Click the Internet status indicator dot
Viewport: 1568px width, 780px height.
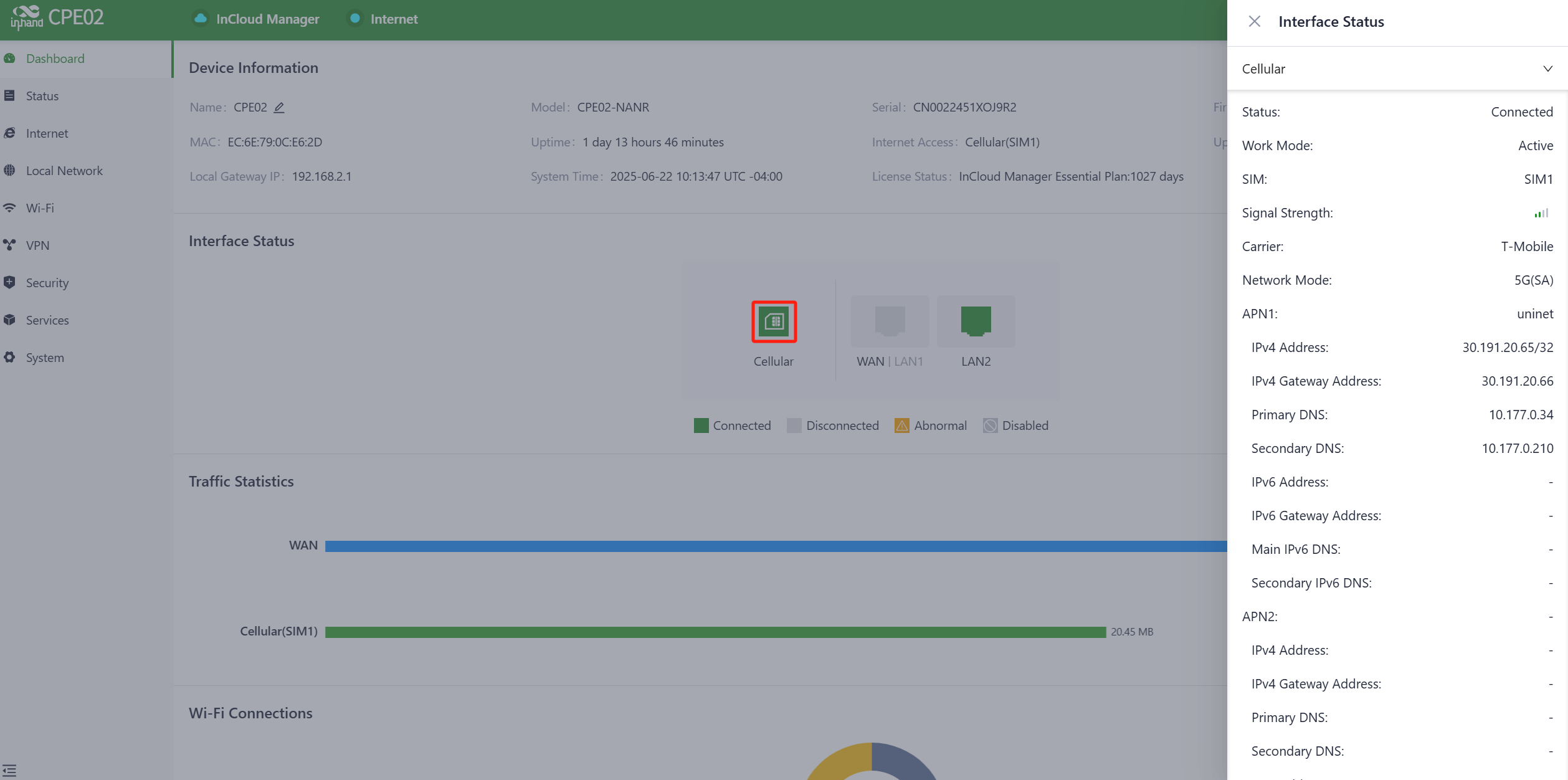click(x=354, y=19)
